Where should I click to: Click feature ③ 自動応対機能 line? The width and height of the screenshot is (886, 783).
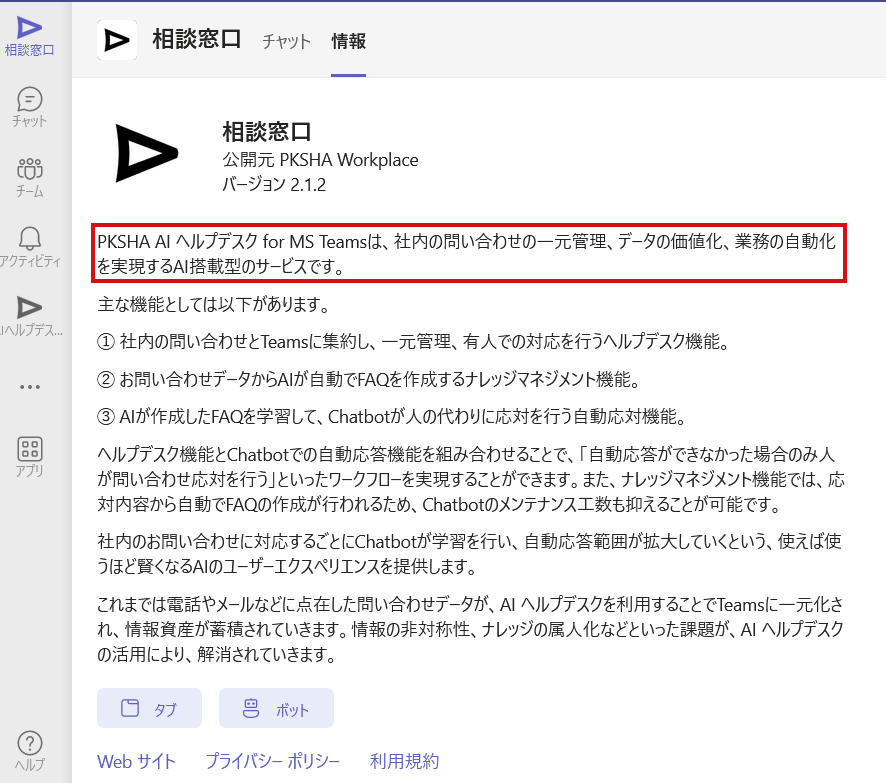click(x=392, y=417)
